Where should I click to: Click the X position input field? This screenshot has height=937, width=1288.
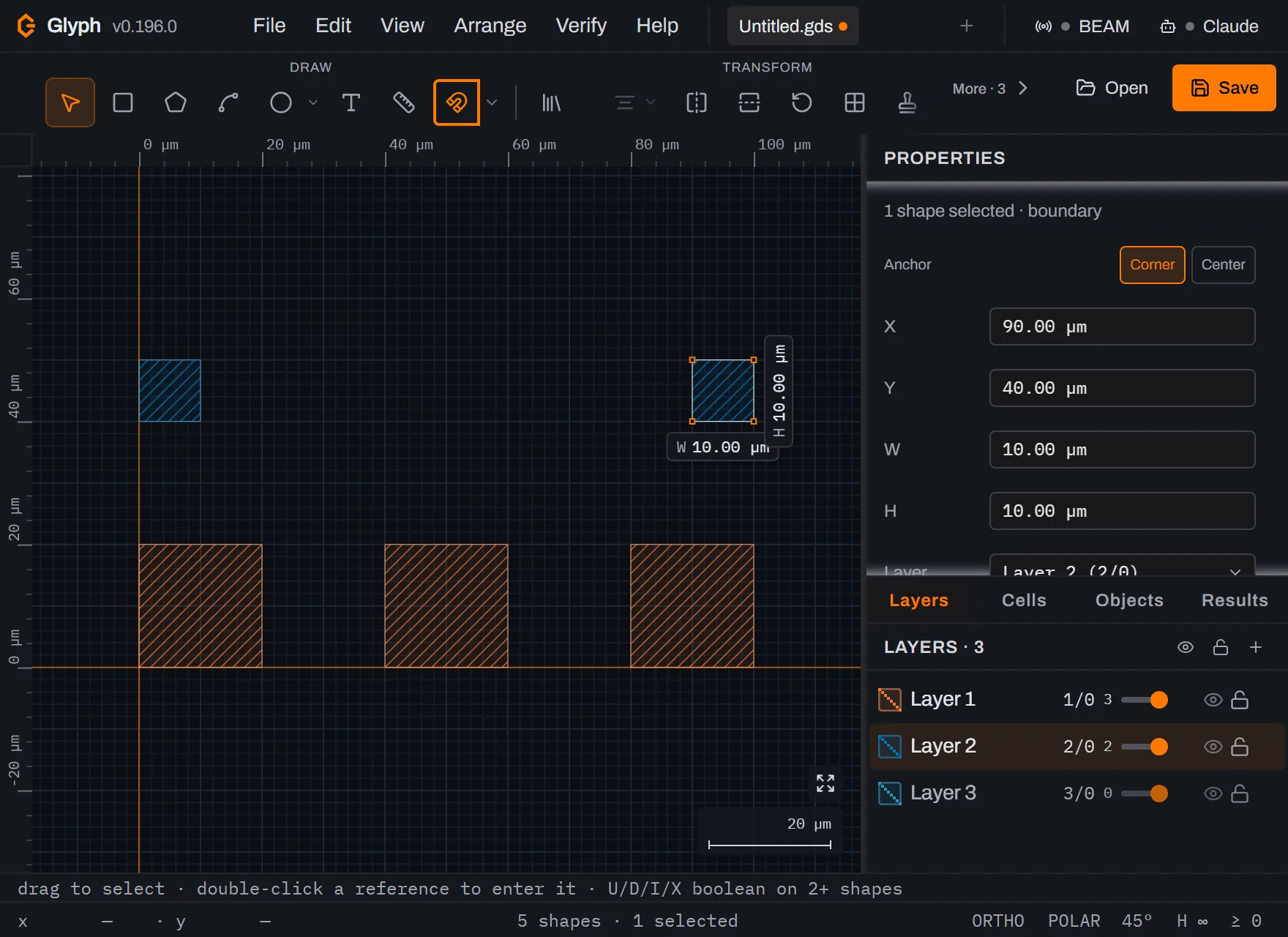click(x=1123, y=326)
